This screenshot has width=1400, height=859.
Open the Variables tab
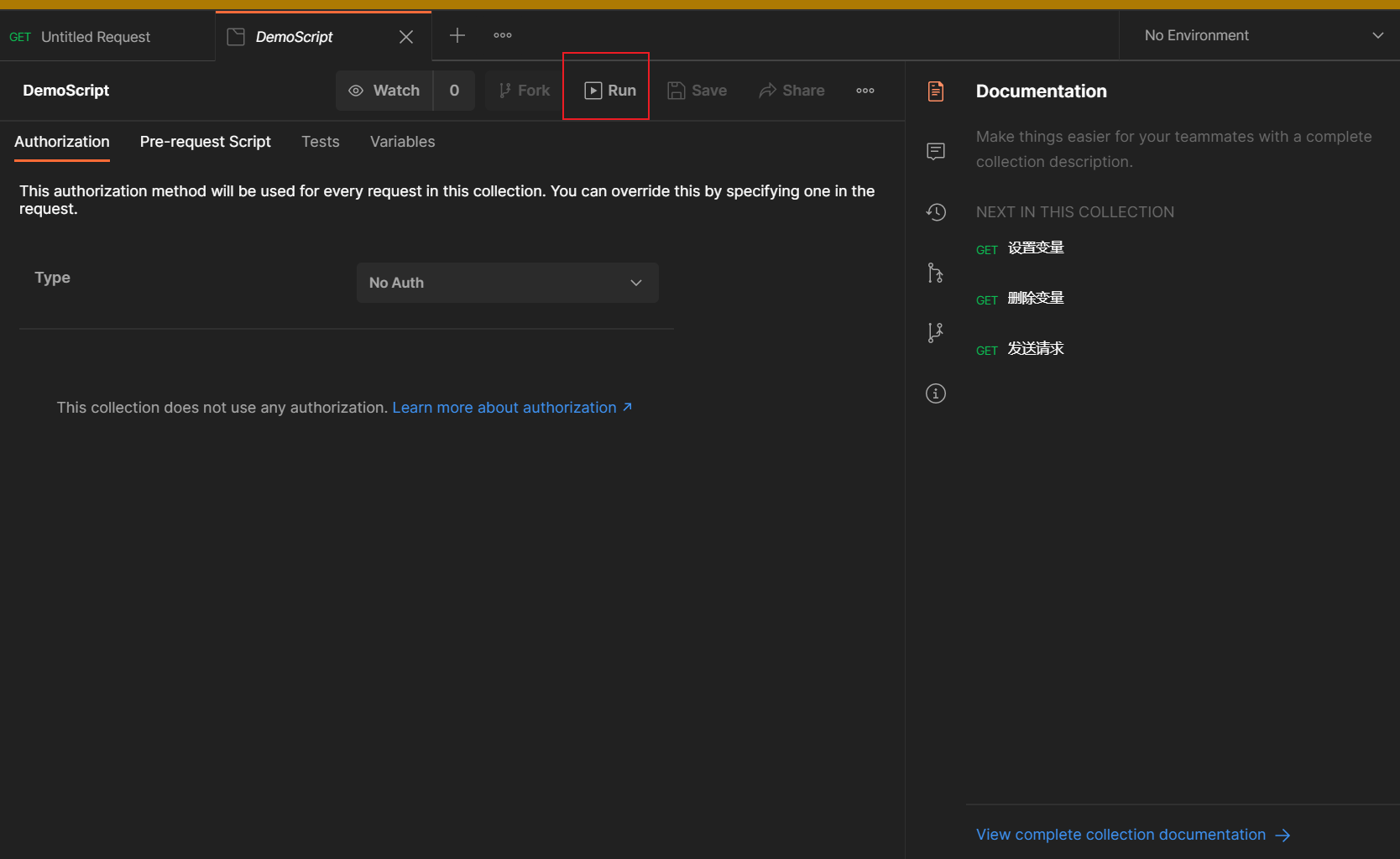(x=403, y=142)
